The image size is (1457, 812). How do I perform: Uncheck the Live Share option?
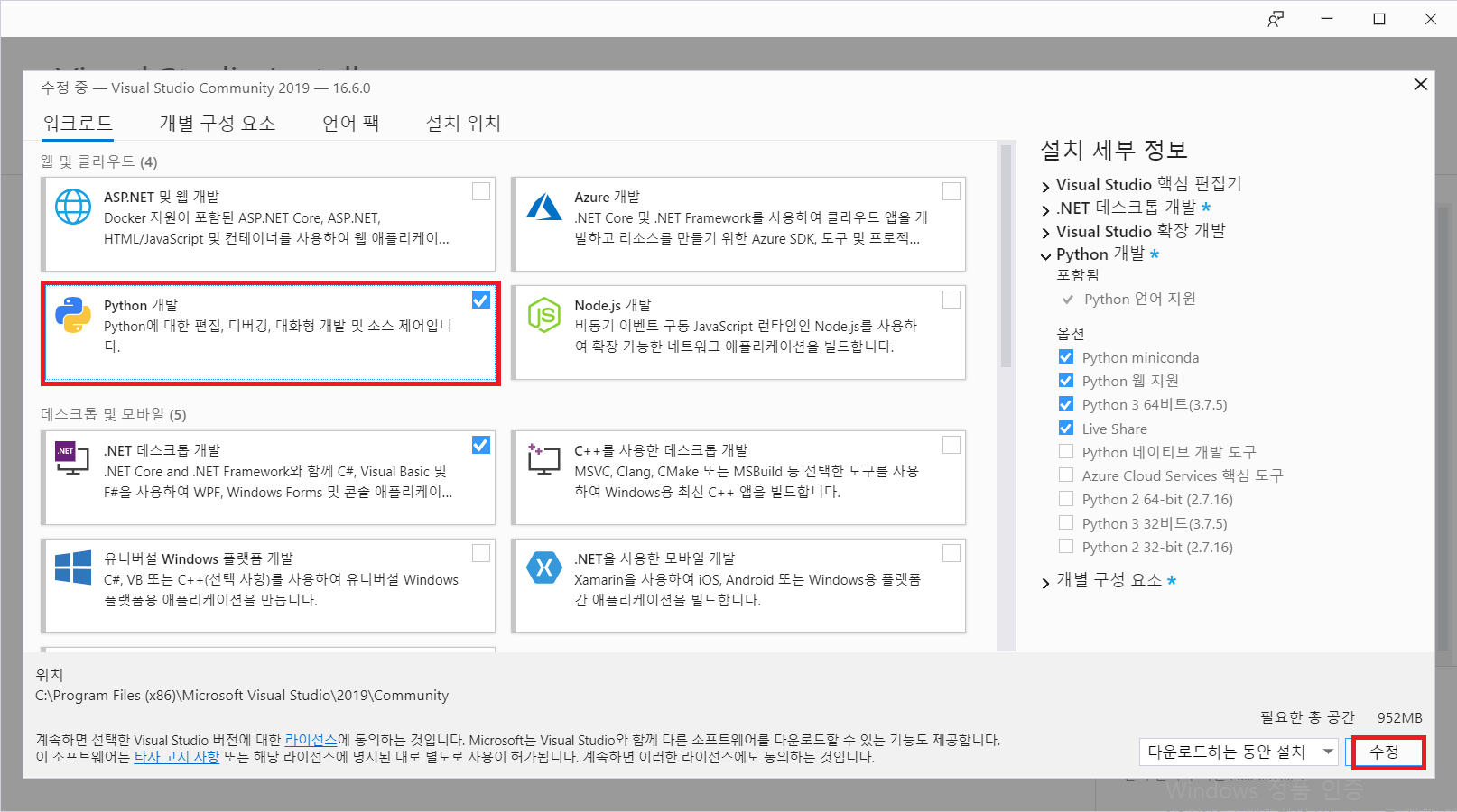point(1066,428)
